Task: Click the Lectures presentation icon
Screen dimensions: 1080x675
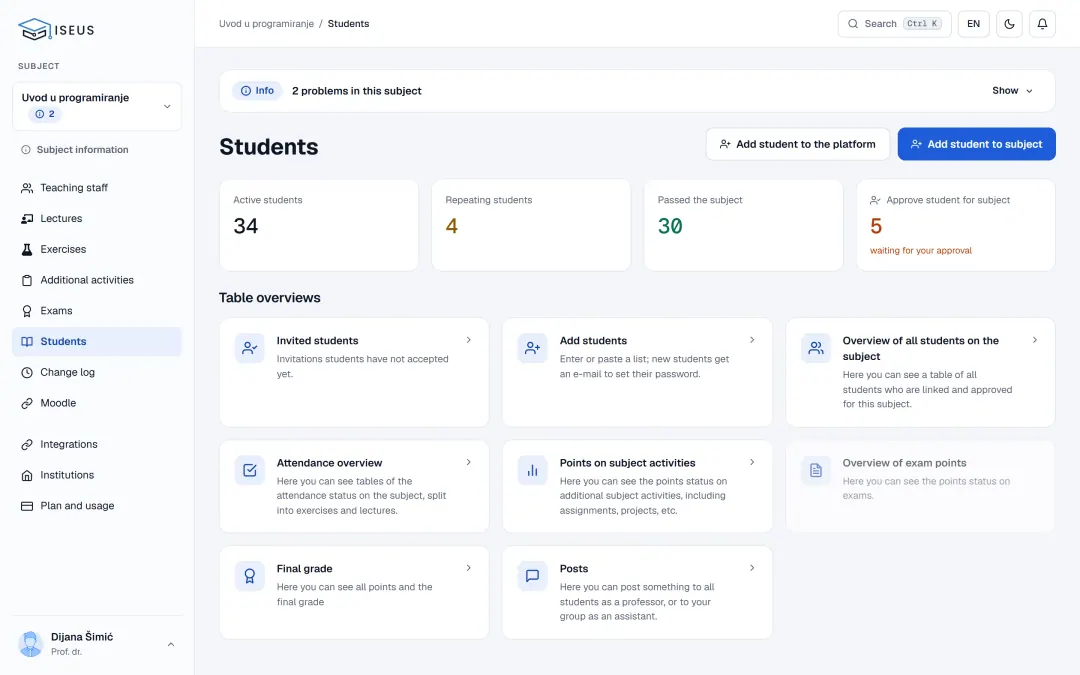Action: coord(27,218)
